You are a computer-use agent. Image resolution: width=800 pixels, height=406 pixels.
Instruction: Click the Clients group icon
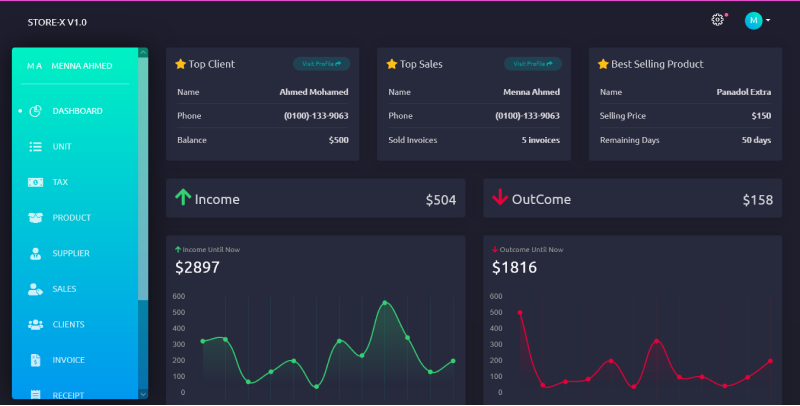35,324
